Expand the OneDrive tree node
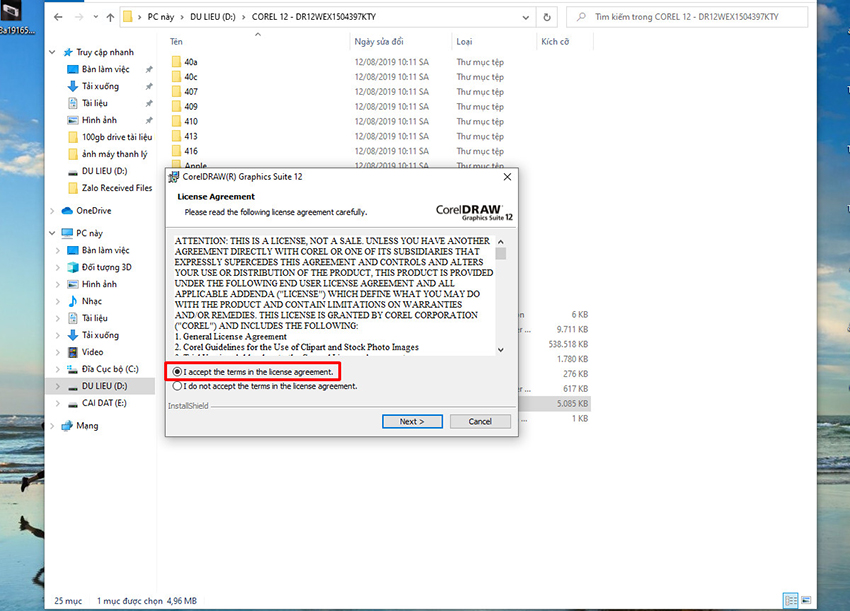 52,210
